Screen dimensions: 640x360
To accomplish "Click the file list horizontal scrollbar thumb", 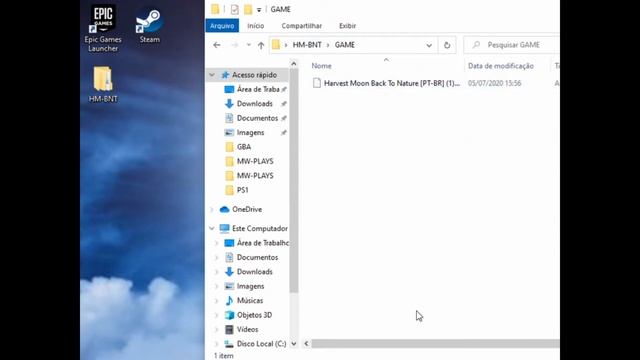I will click(436, 344).
